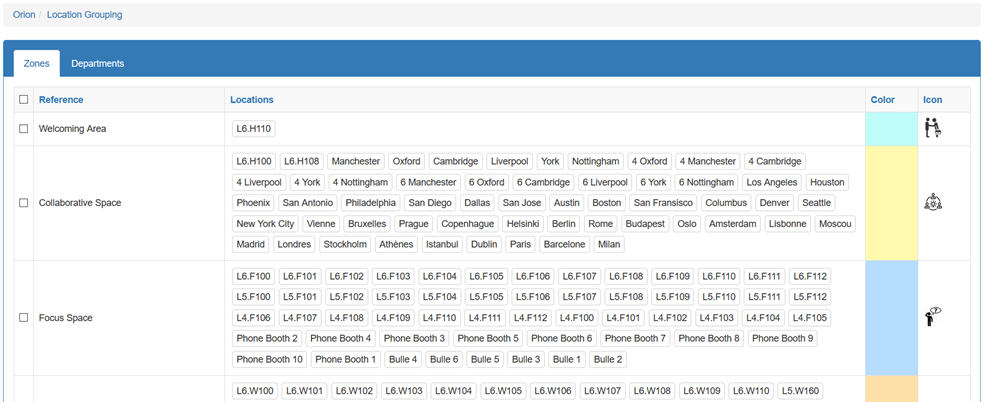
Task: Sort by the Locations column header
Action: tap(252, 99)
